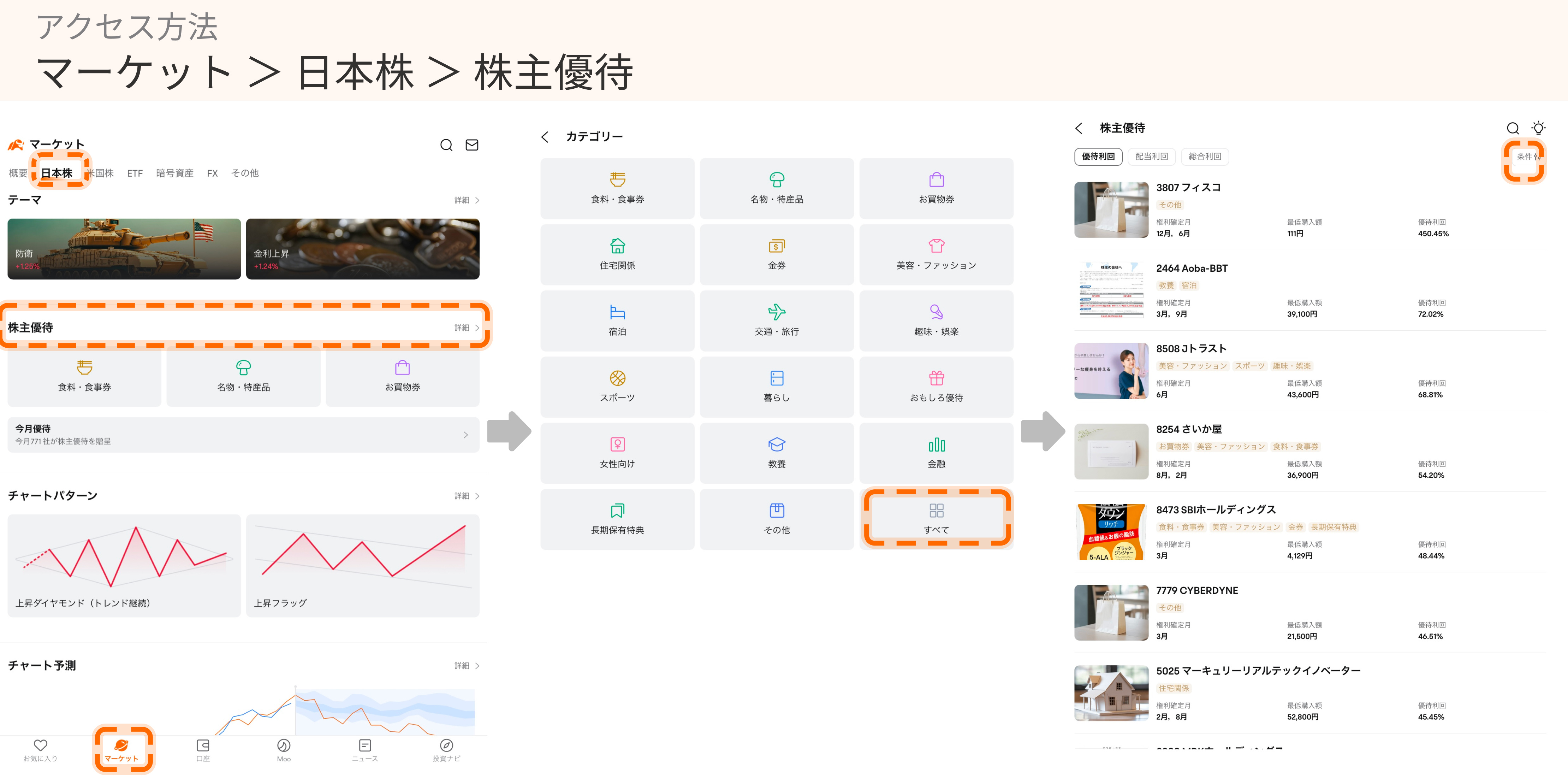Open the 食料・食事券 tile under 株主優待

tap(84, 377)
